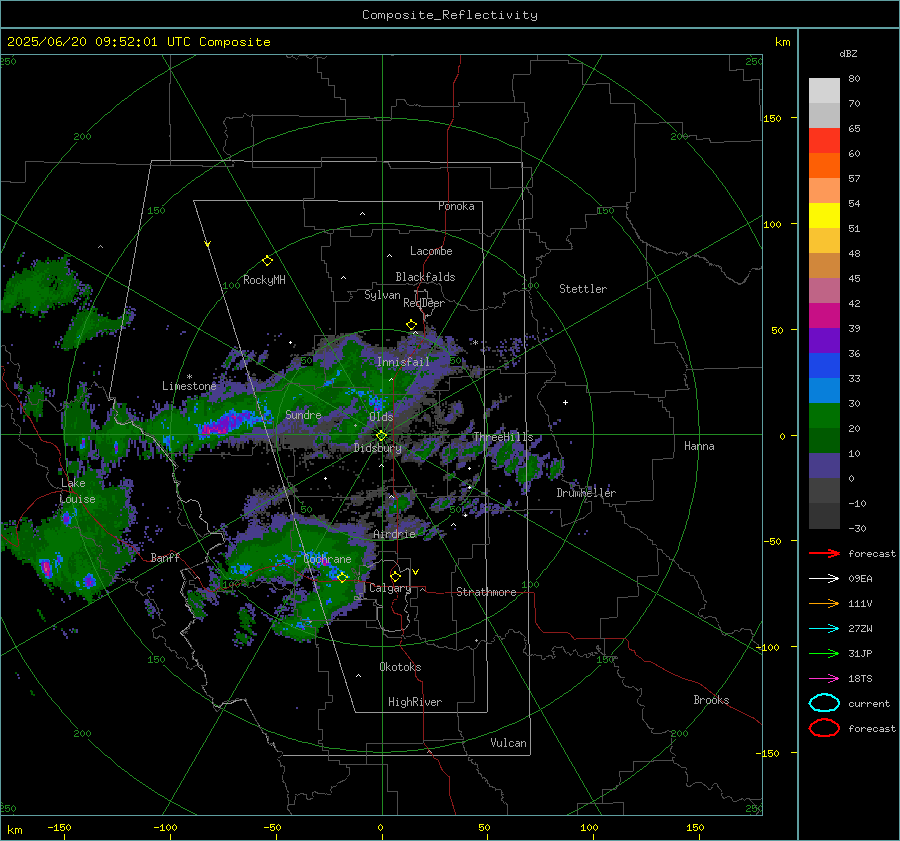This screenshot has width=900, height=841.
Task: Click the Brooks town label
Action: (711, 700)
